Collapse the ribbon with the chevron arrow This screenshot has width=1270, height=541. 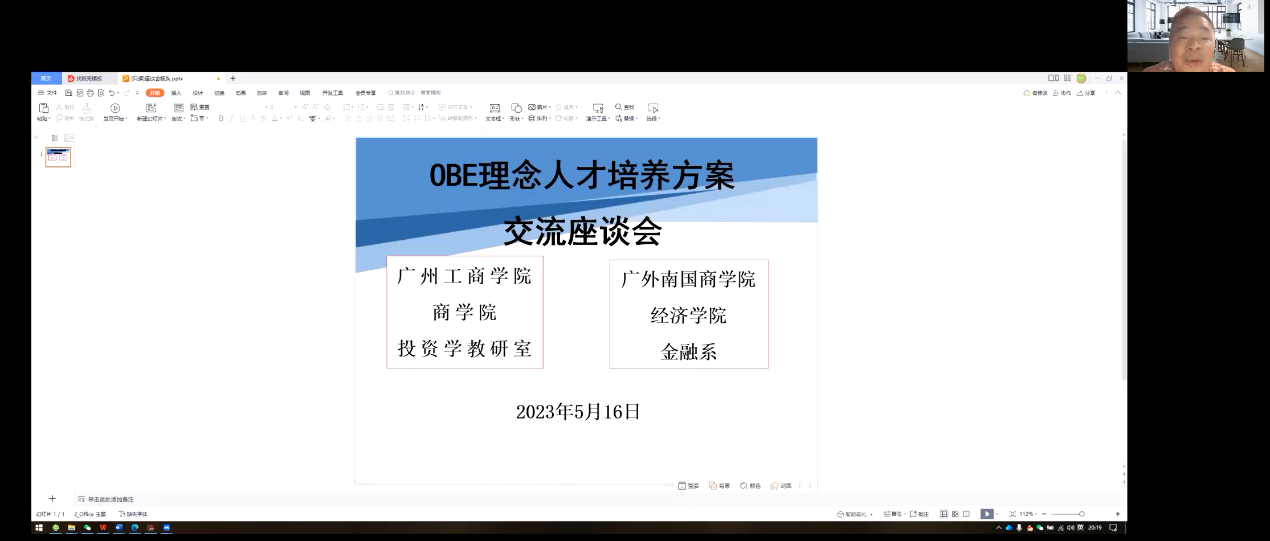[x=1117, y=93]
